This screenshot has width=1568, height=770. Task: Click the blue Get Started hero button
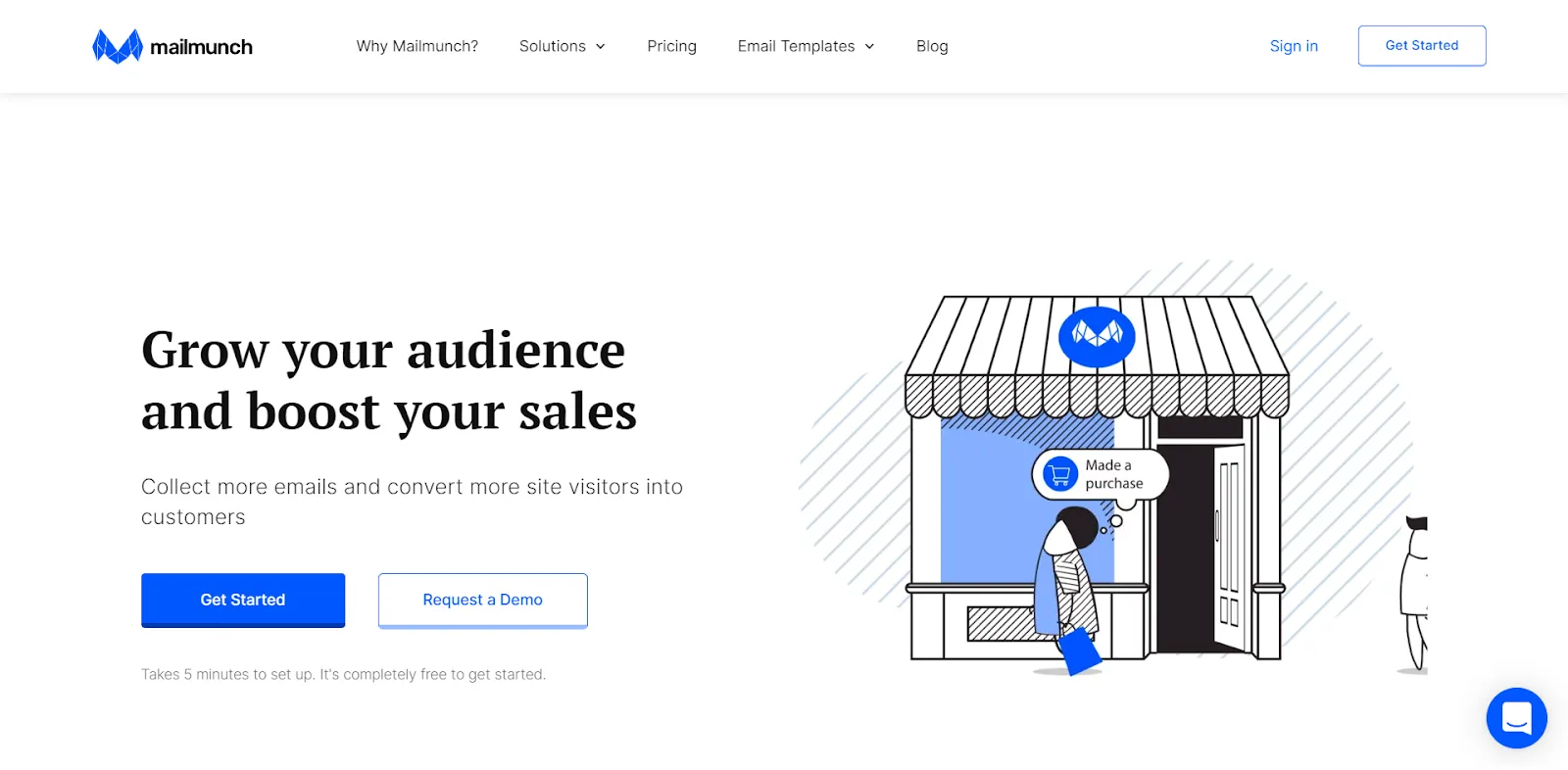(243, 600)
